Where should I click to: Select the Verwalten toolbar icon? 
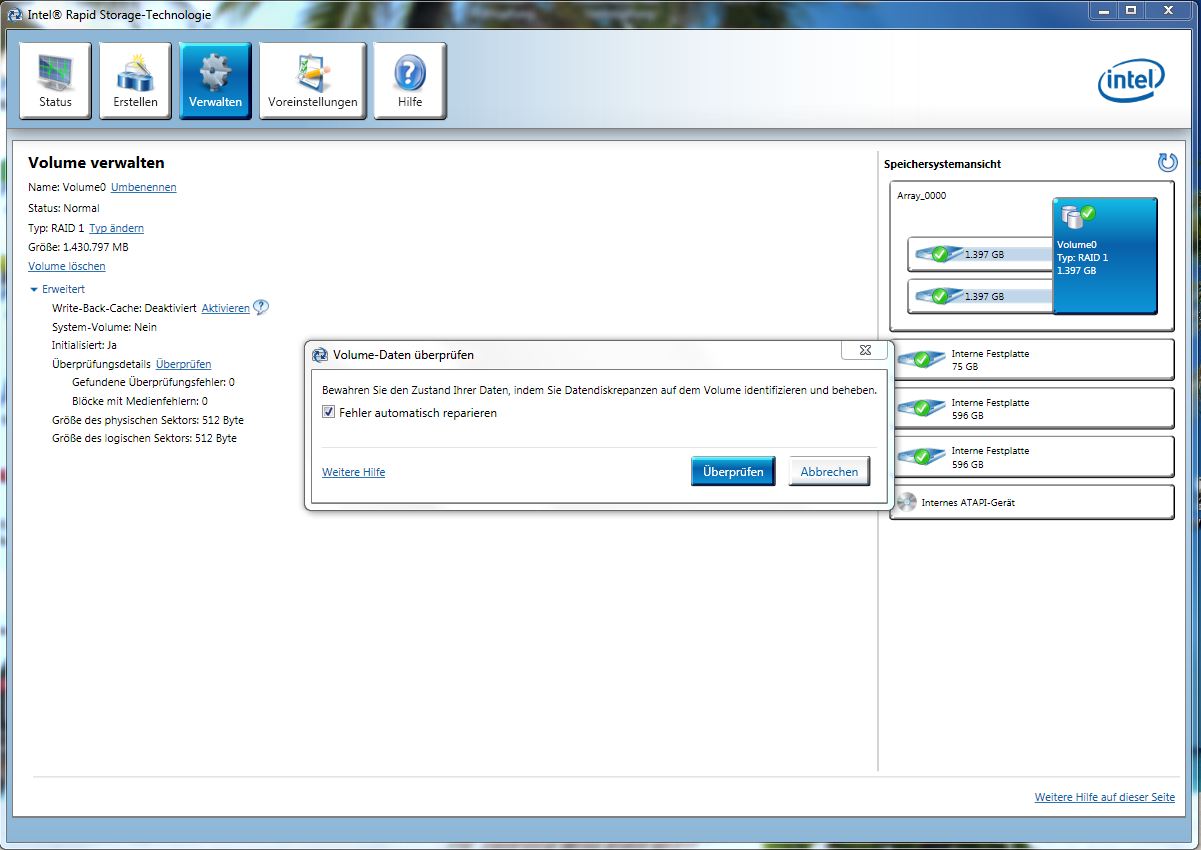pyautogui.click(x=215, y=81)
